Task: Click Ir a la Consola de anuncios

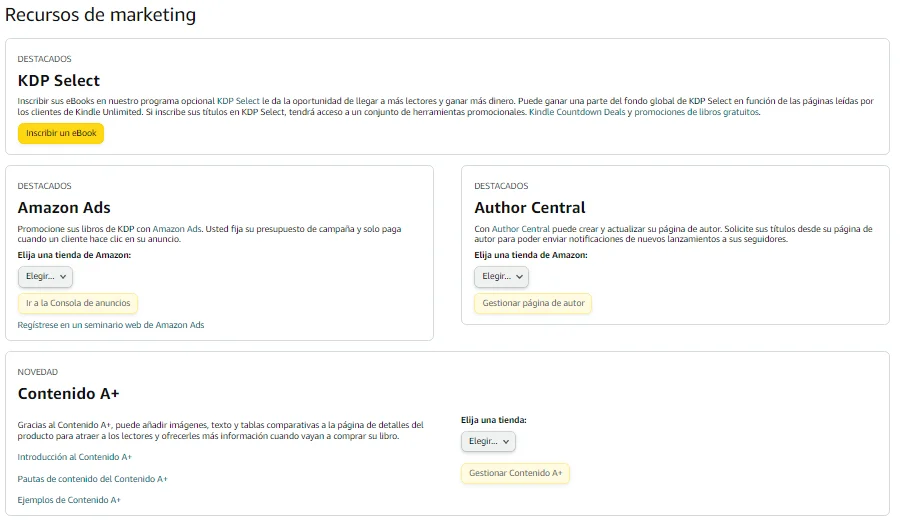Action: point(78,303)
